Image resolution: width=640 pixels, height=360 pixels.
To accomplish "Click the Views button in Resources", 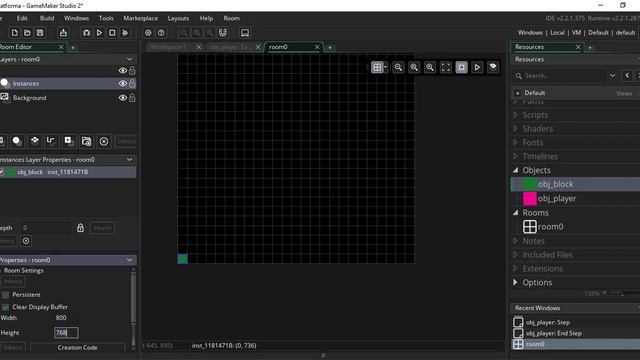I will pyautogui.click(x=624, y=93).
